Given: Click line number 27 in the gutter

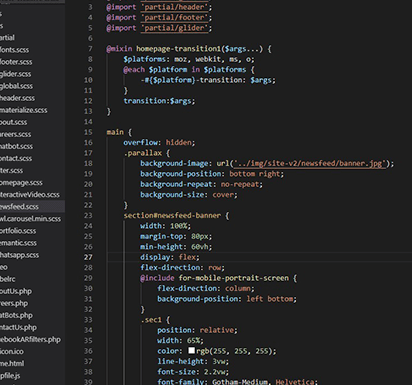Looking at the screenshot, I should pos(88,257).
